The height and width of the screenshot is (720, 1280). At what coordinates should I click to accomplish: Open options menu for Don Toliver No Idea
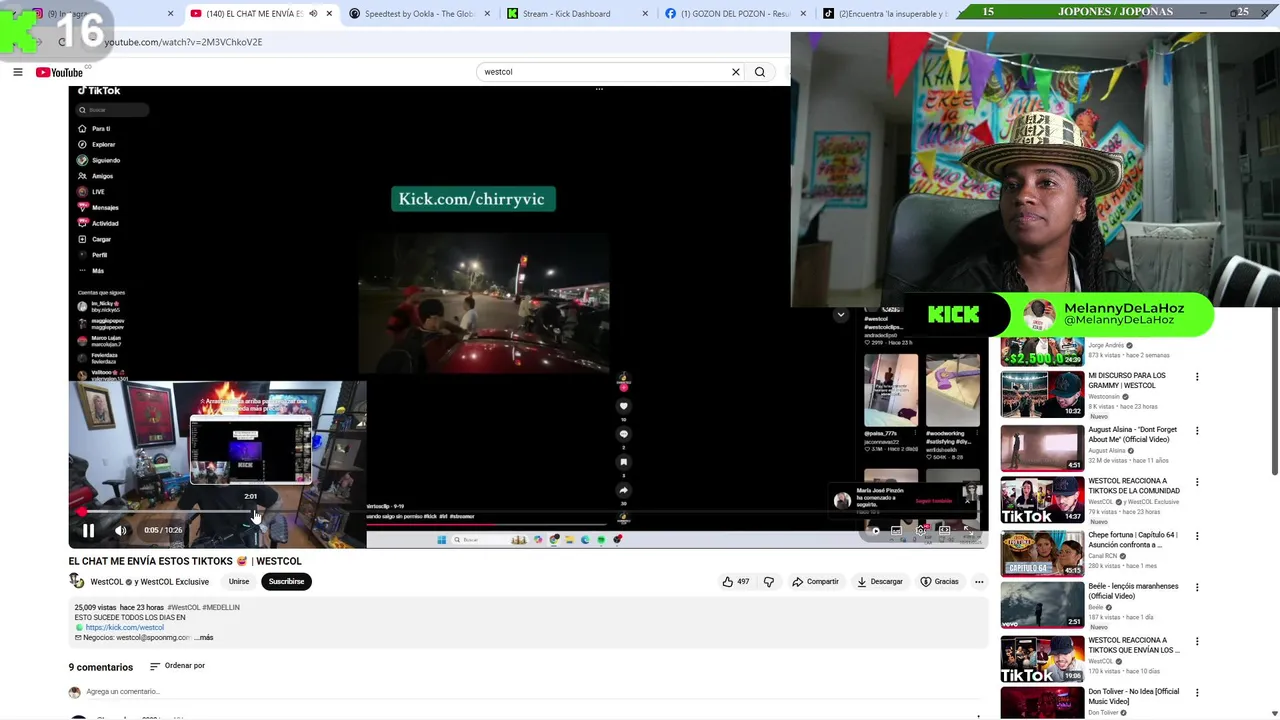pyautogui.click(x=1197, y=692)
